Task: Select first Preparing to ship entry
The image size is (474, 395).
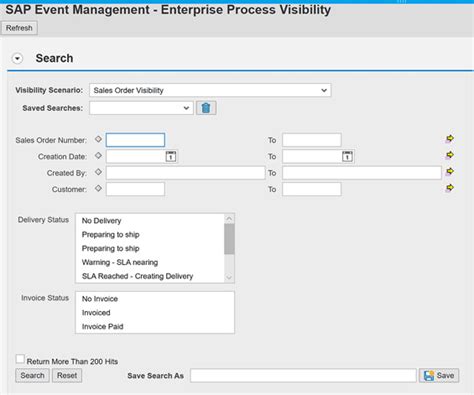Action: click(x=150, y=235)
